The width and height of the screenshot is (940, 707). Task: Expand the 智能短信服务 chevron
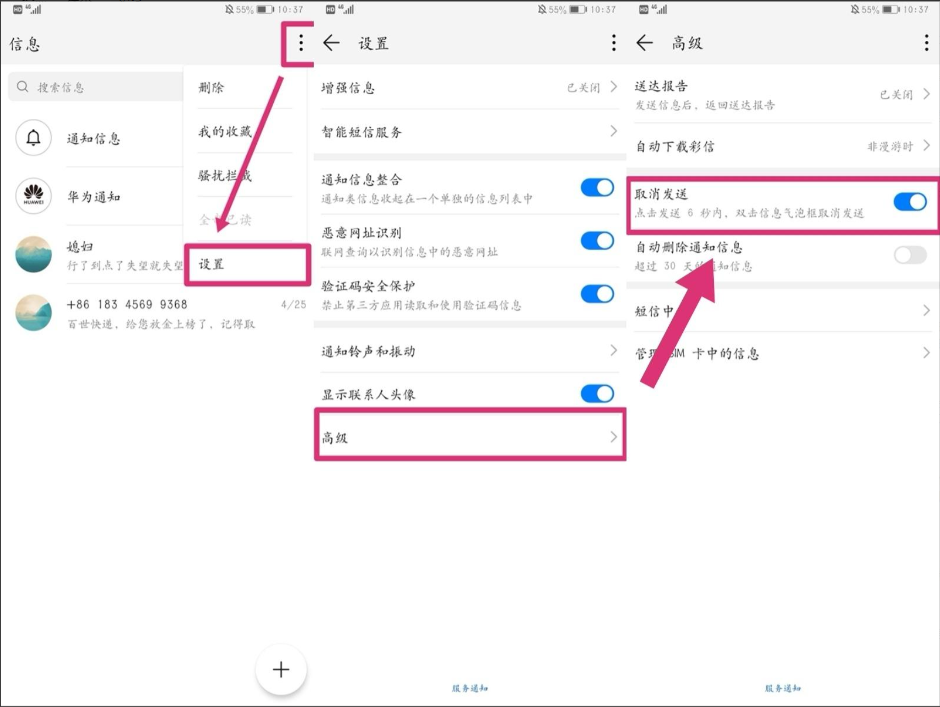[x=613, y=131]
